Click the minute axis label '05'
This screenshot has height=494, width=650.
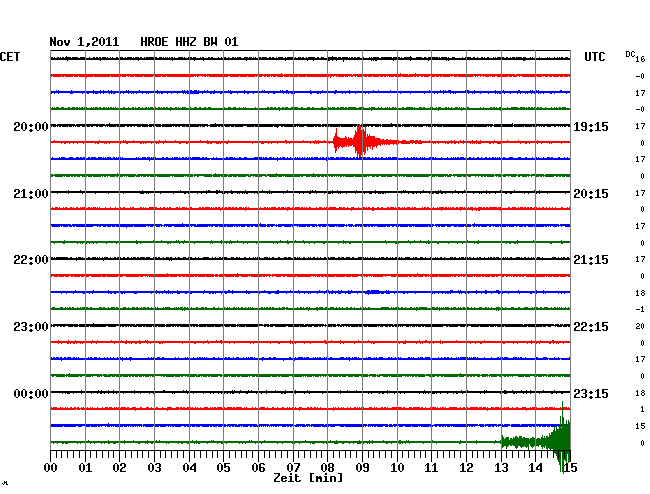pyautogui.click(x=223, y=467)
